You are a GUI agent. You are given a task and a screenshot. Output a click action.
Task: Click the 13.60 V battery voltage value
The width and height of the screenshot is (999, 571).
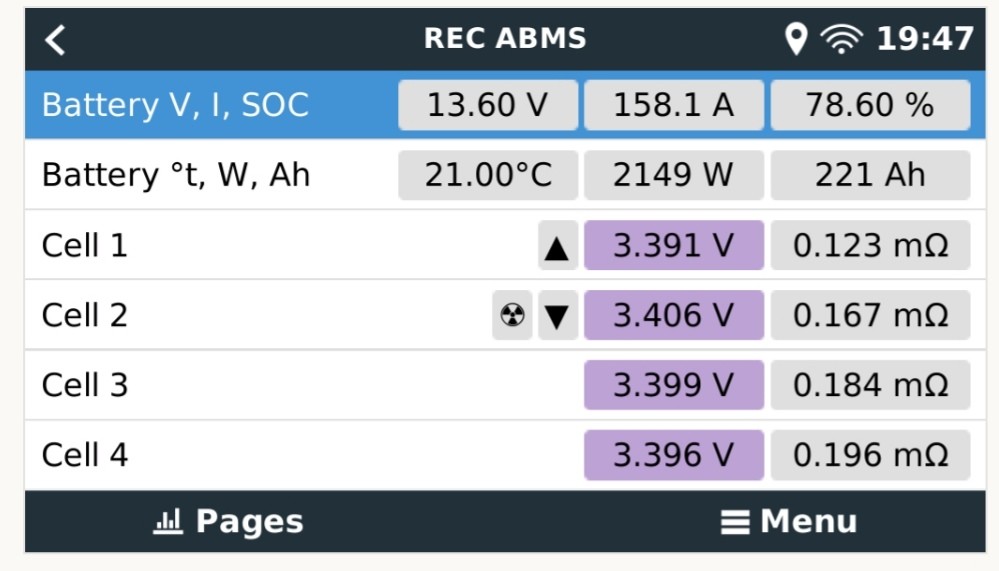click(x=488, y=105)
